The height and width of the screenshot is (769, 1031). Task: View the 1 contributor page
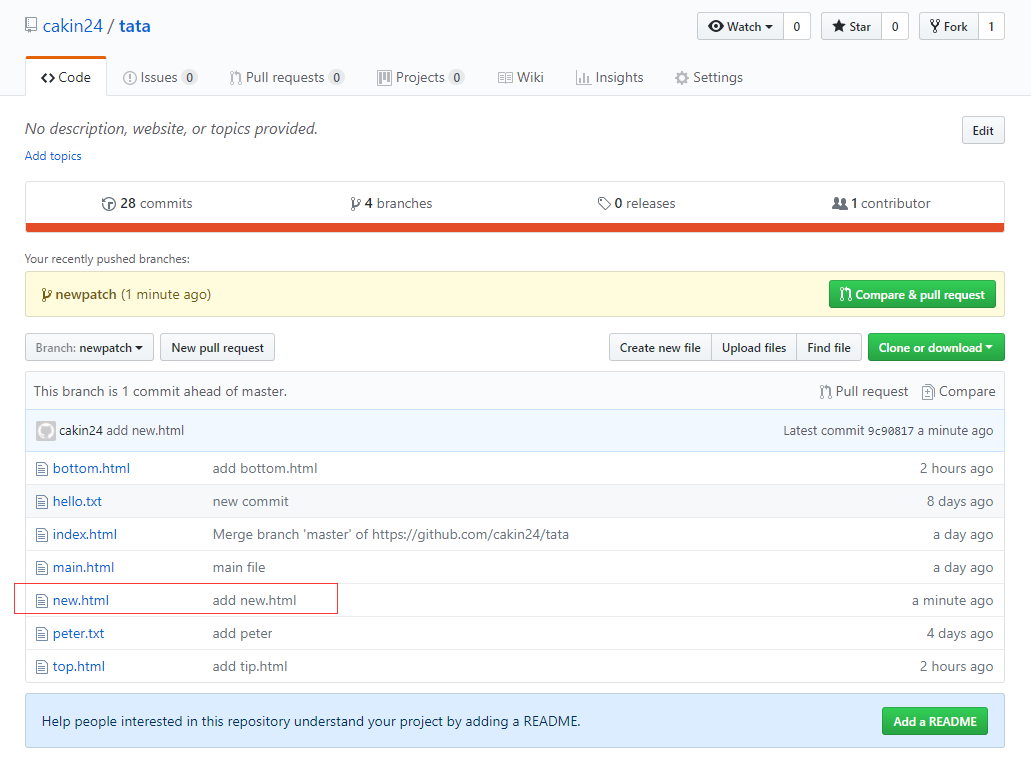tap(881, 203)
